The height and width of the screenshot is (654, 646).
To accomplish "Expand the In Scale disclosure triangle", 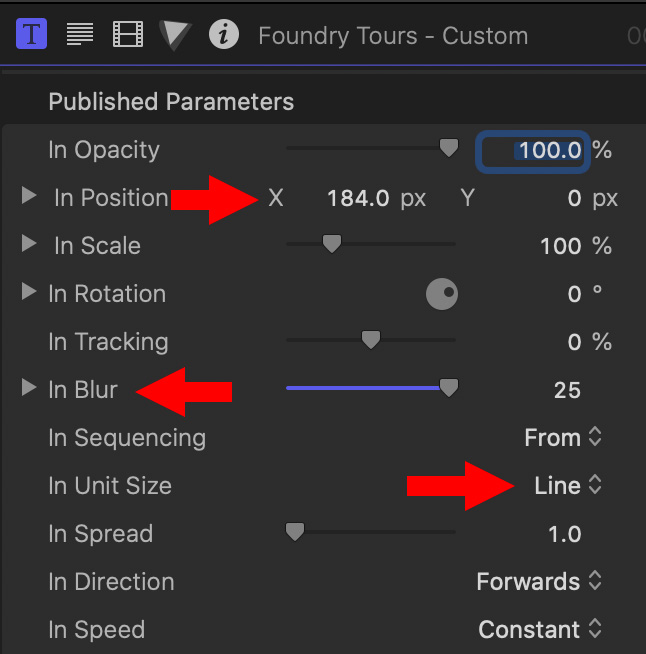I will (x=29, y=244).
